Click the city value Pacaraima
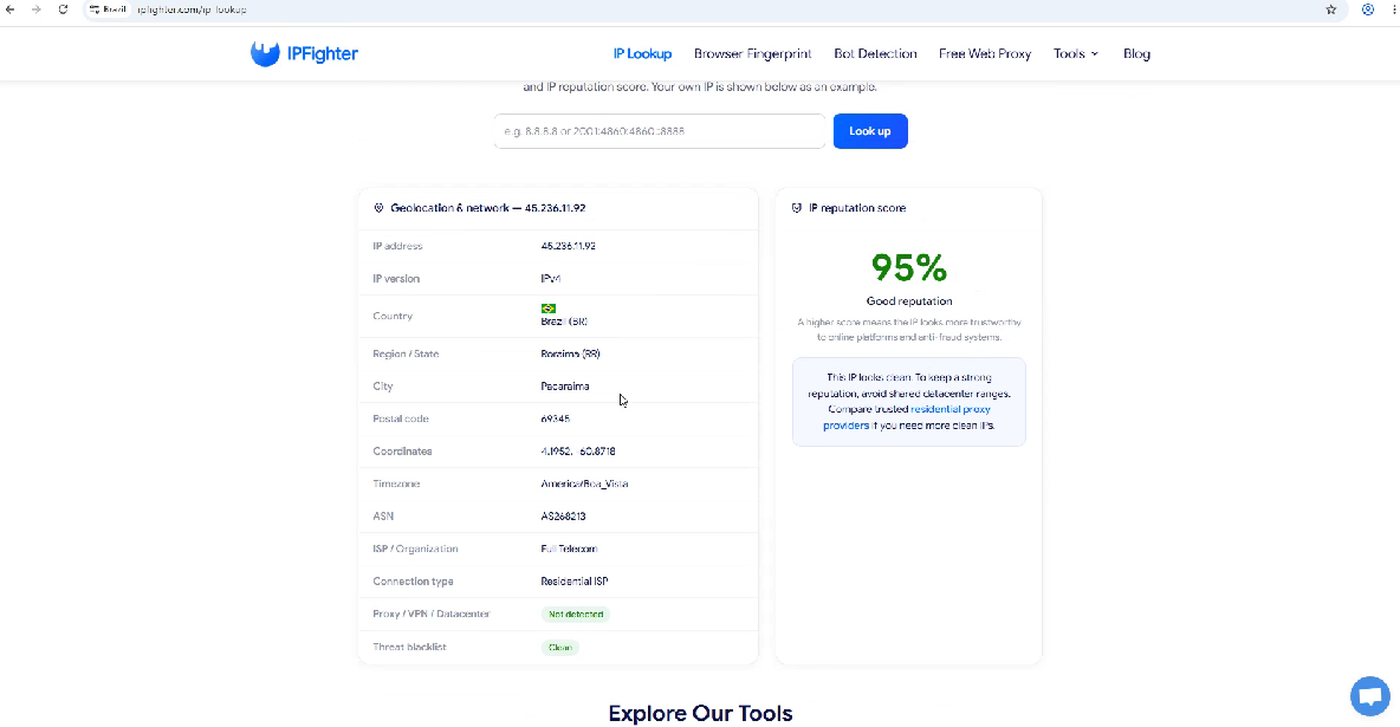This screenshot has width=1400, height=727. click(565, 386)
